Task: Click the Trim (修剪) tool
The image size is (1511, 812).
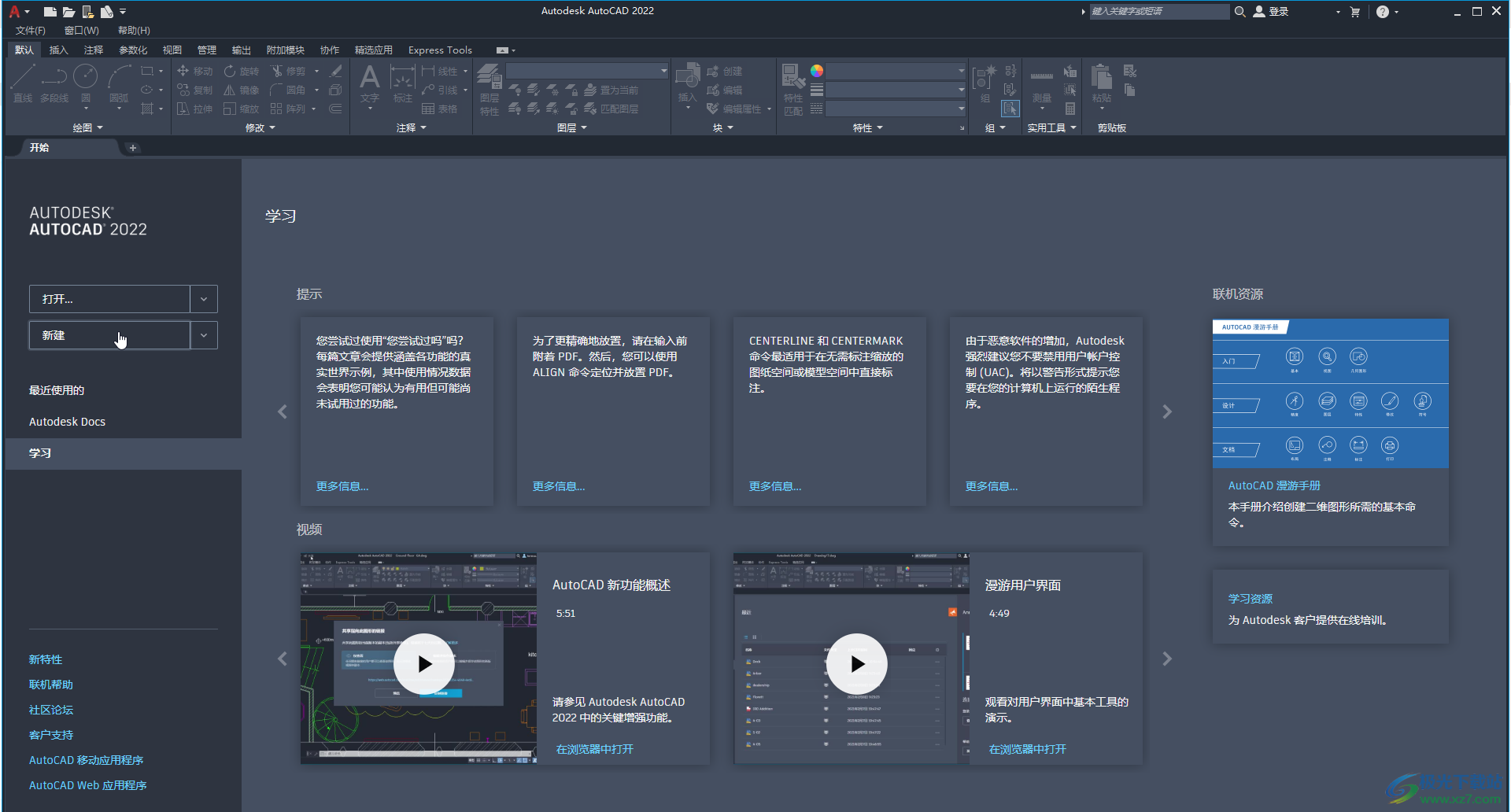Action: 288,71
